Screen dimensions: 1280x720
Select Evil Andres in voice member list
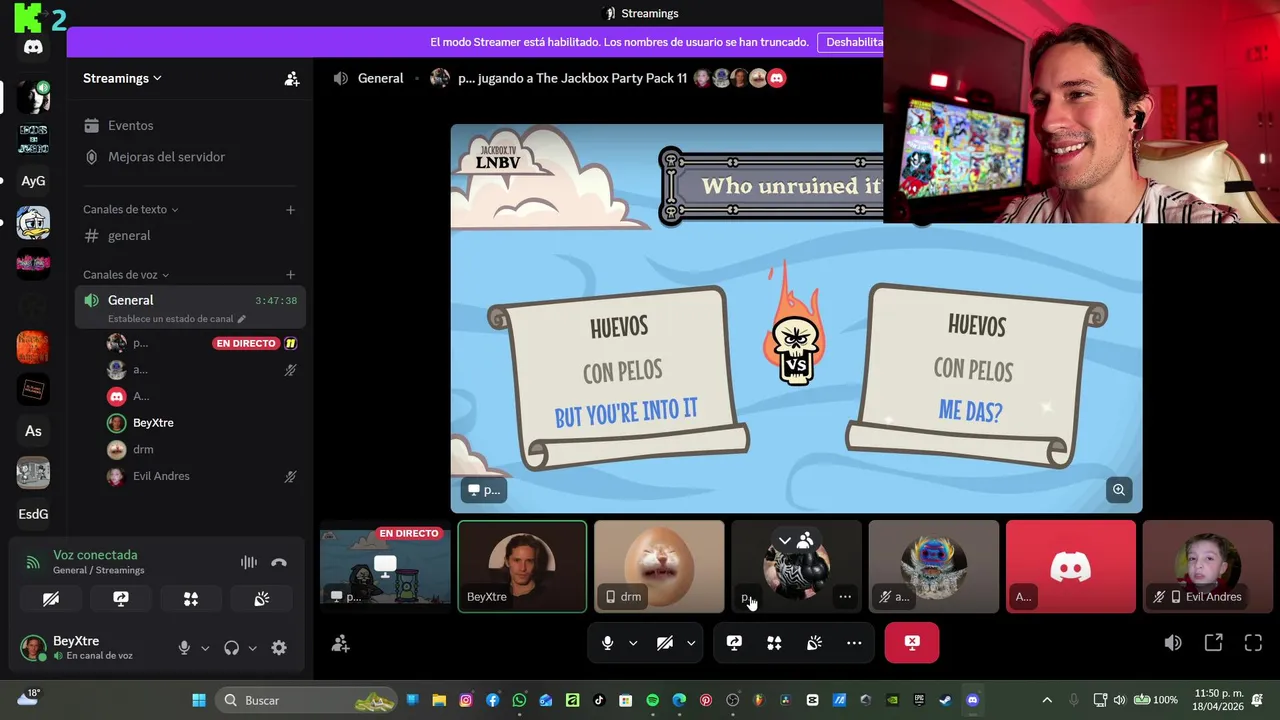click(x=201, y=477)
